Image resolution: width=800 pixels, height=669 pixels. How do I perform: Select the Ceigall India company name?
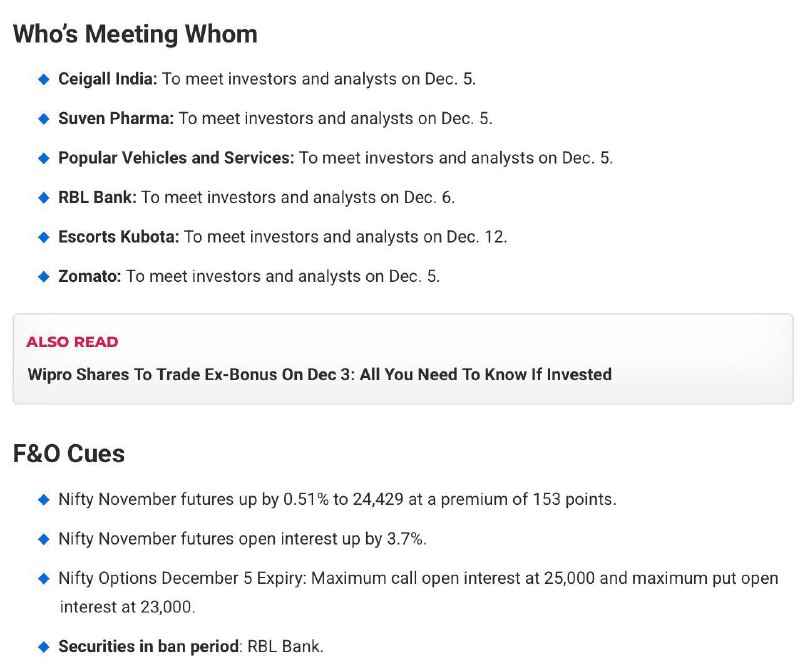click(108, 79)
